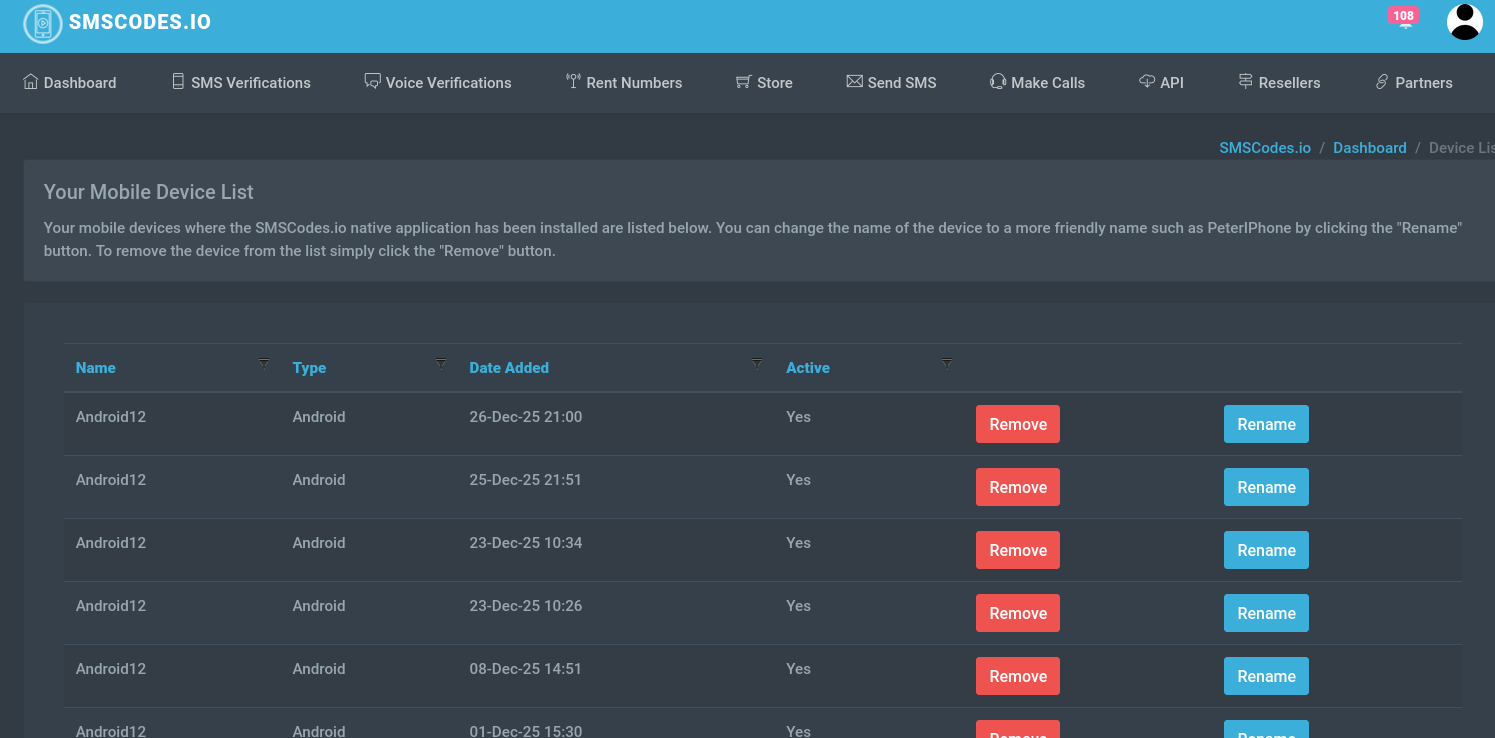
Task: Open the notifications badge showing 108
Action: 1404,16
